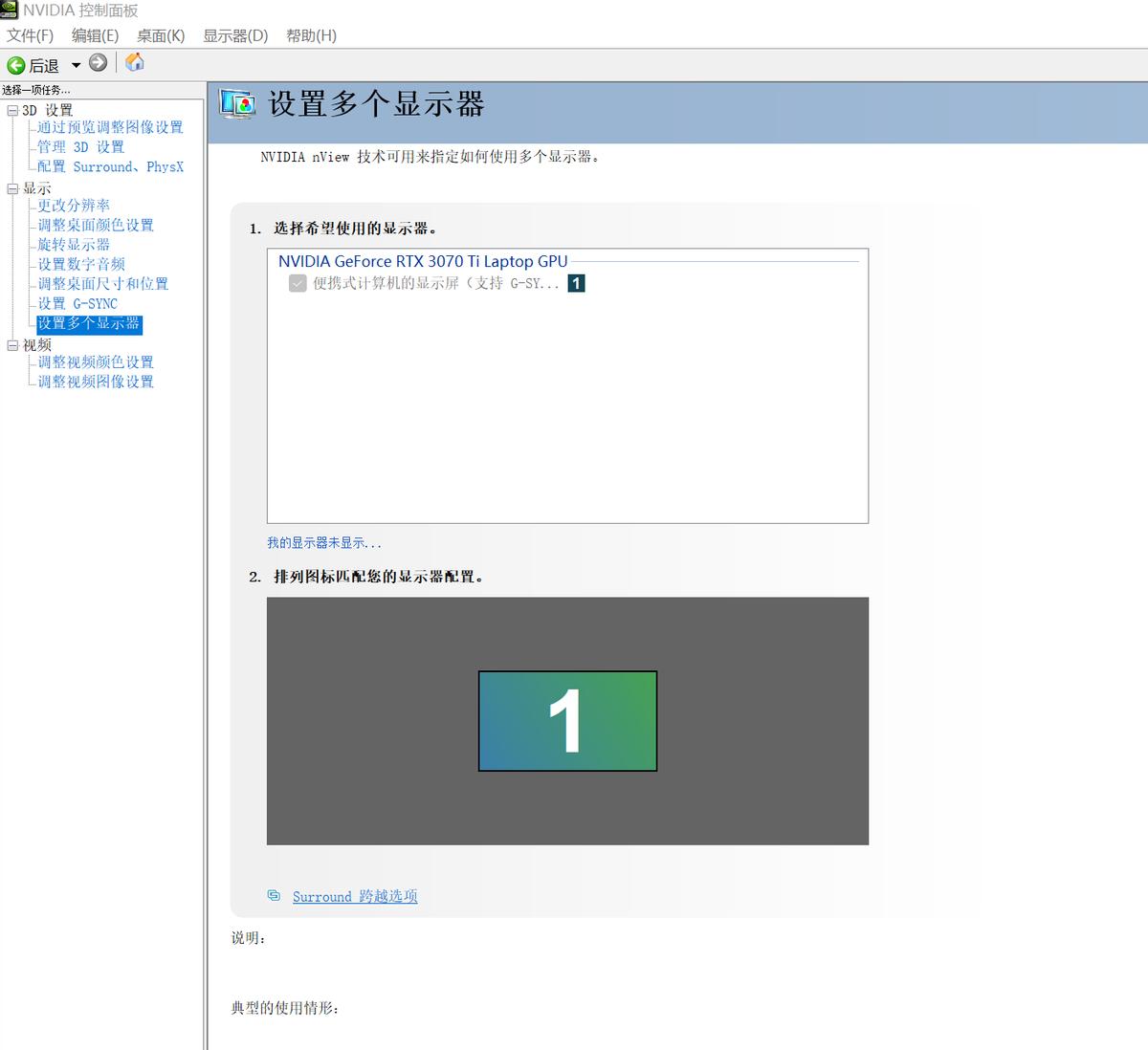
Task: Click the 便携式计算机的显示屏 label text
Action: pyautogui.click(x=436, y=283)
